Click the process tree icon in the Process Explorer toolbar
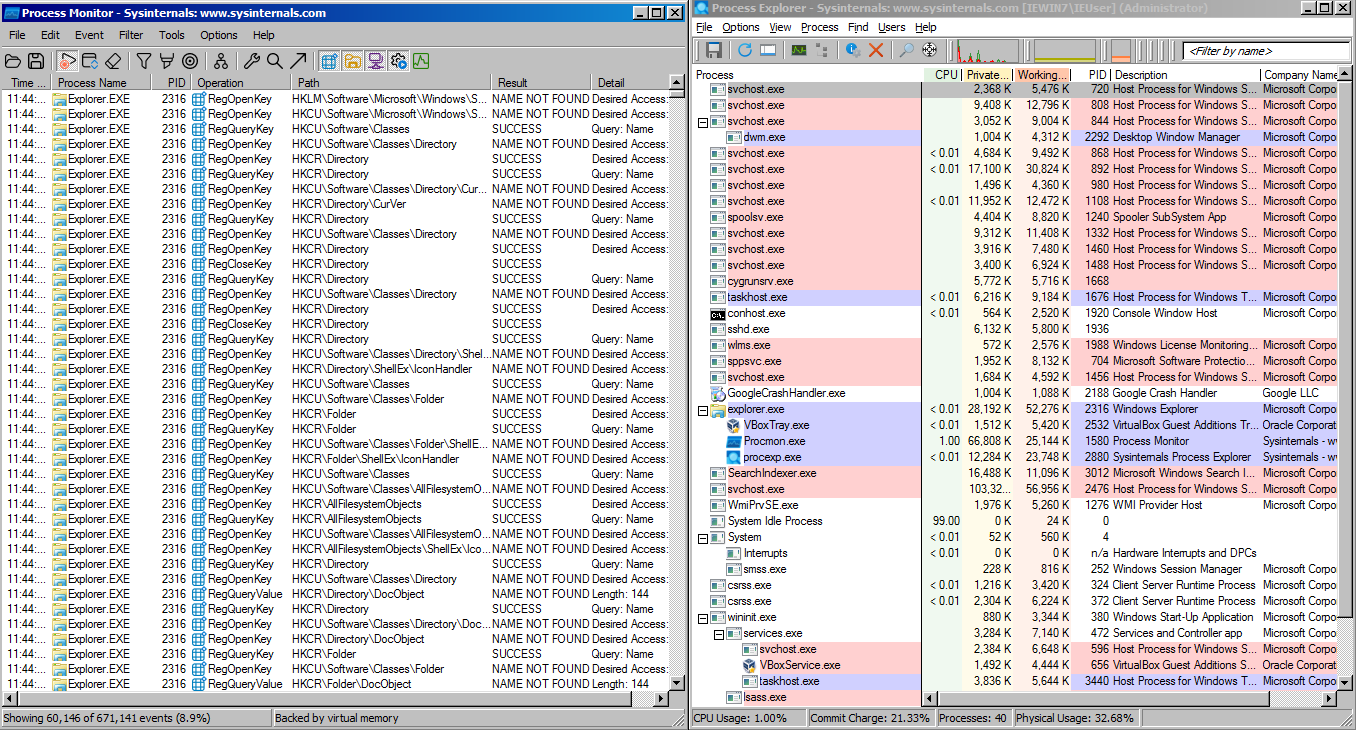This screenshot has height=730, width=1356. pos(822,49)
